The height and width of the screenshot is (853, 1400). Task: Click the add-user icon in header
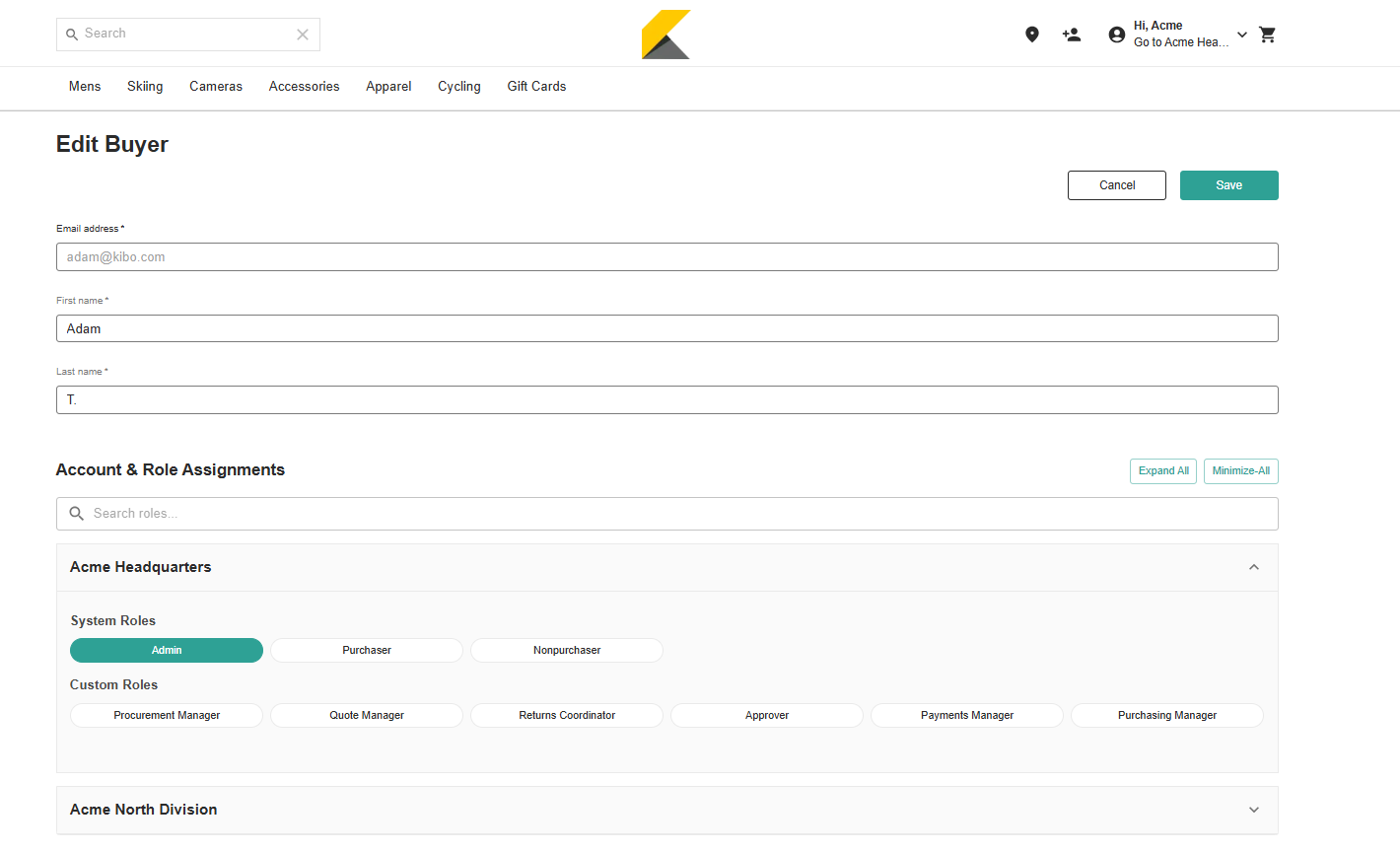(1072, 35)
